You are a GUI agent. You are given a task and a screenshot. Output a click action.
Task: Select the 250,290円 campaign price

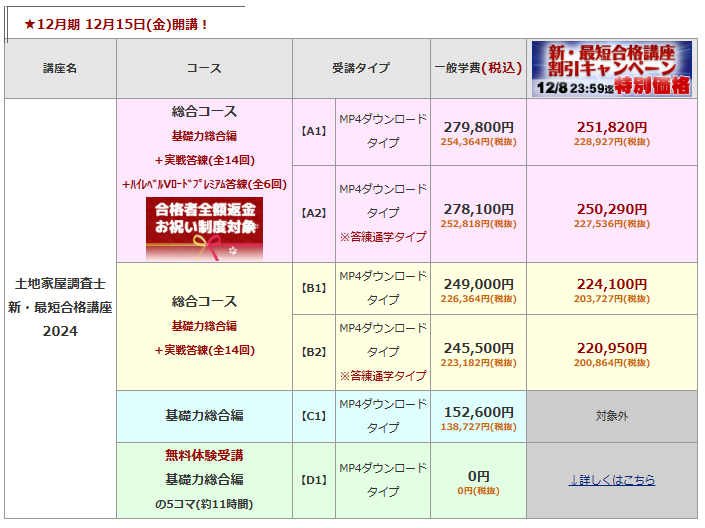coord(612,209)
